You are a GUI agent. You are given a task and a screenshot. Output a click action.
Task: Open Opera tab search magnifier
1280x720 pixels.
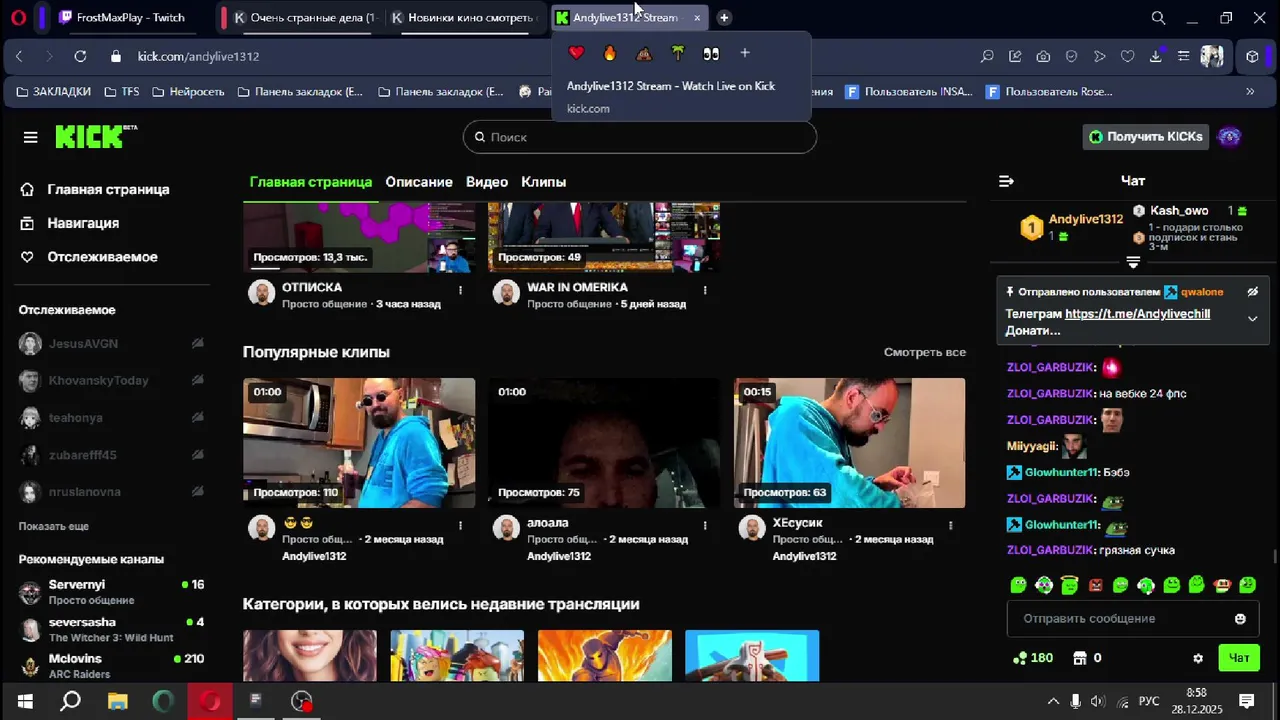1158,18
